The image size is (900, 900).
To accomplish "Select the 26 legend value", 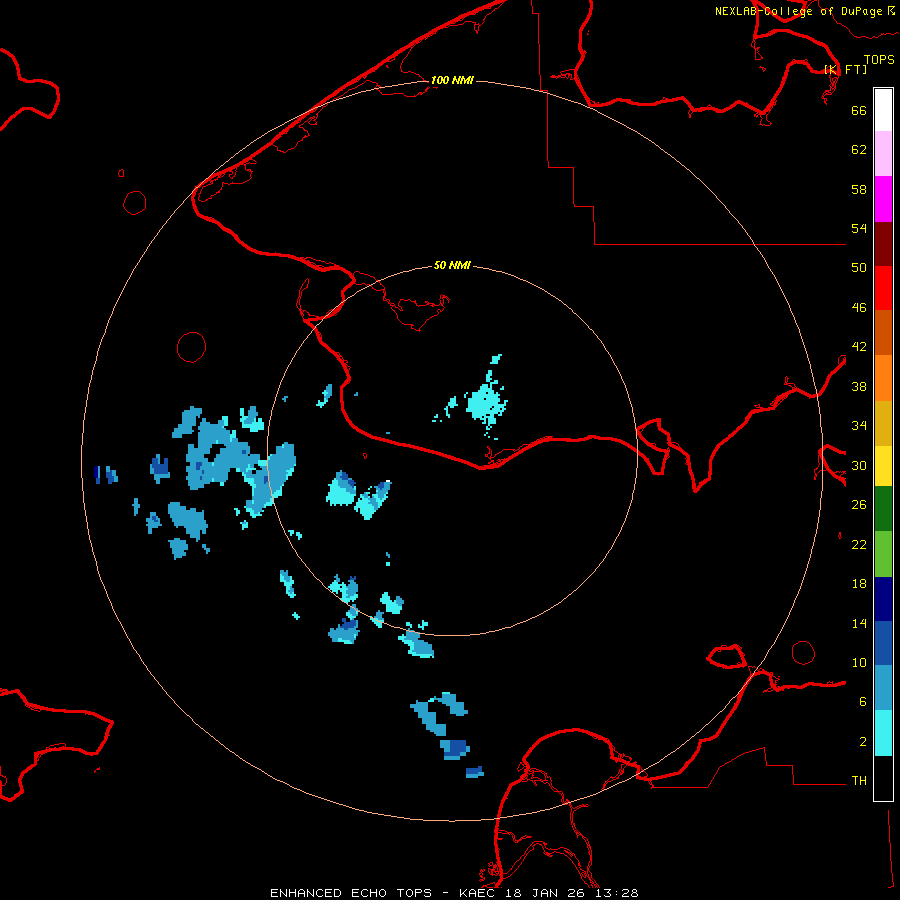I will click(859, 505).
